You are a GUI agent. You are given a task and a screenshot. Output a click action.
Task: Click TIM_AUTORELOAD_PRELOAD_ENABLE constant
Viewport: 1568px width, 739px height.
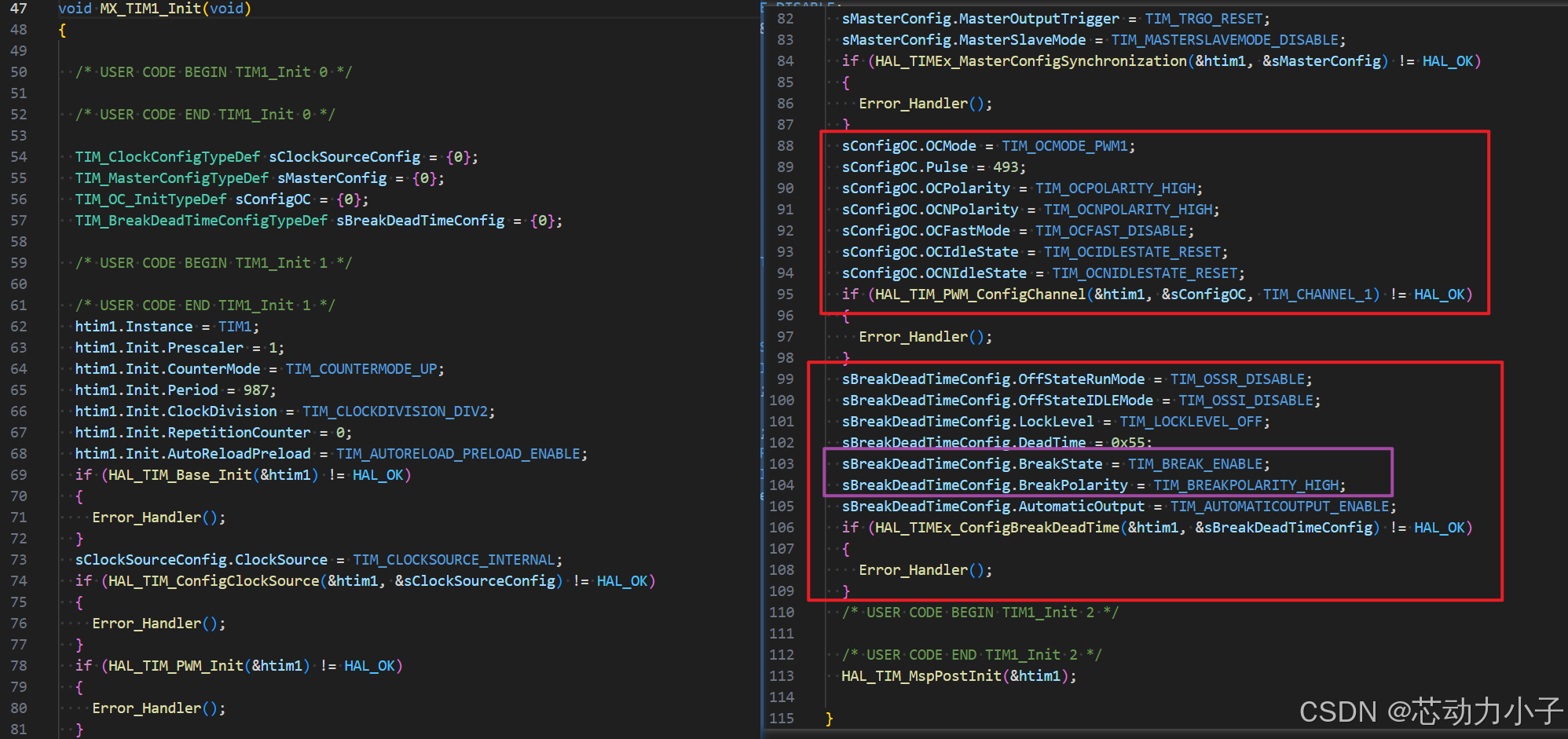(459, 454)
